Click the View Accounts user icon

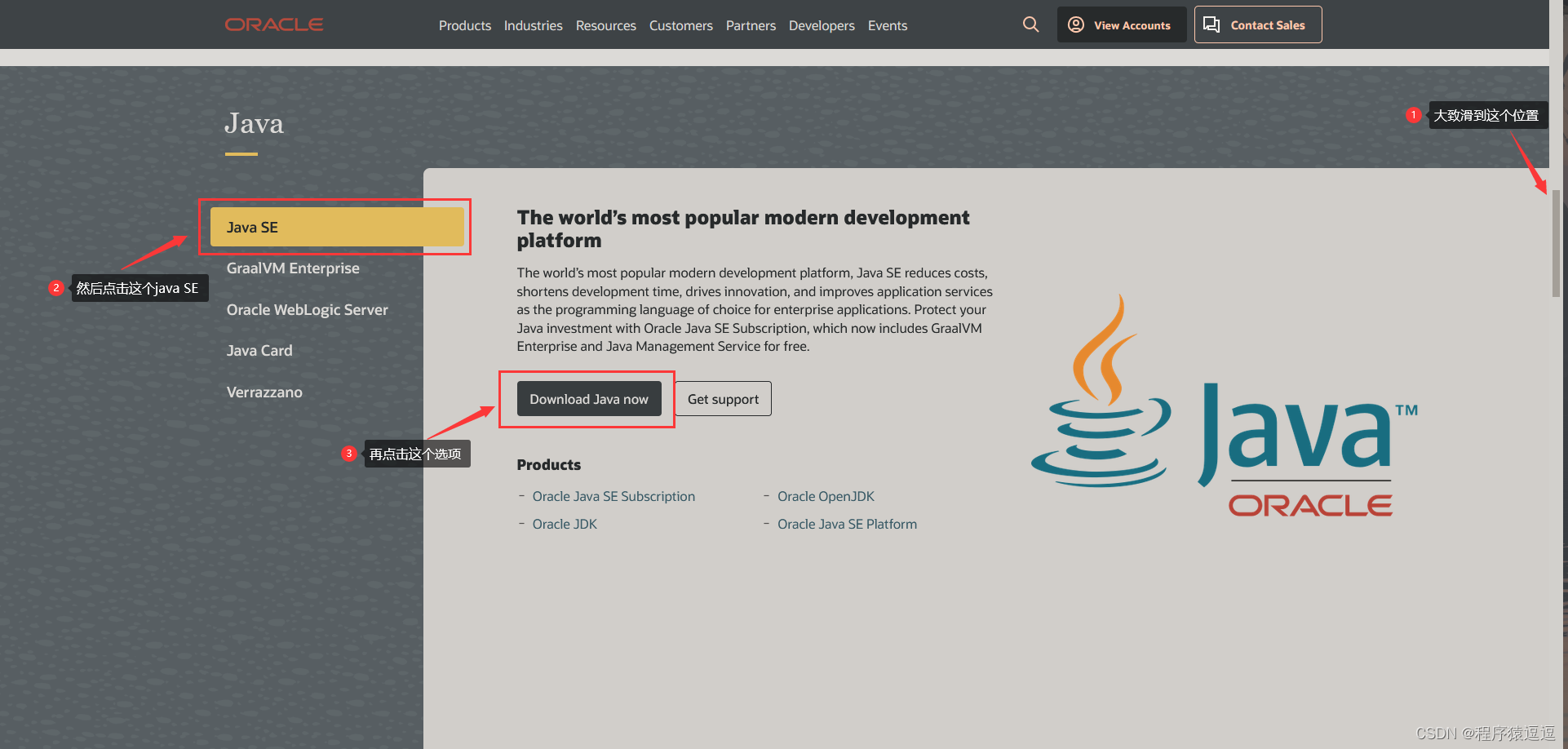(1076, 24)
